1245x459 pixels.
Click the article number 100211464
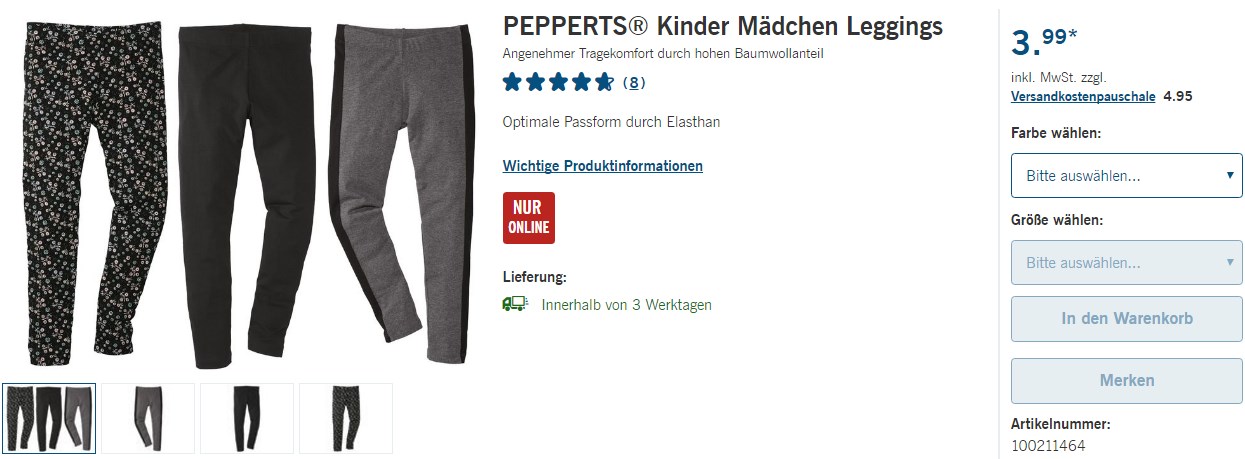pyautogui.click(x=1048, y=445)
